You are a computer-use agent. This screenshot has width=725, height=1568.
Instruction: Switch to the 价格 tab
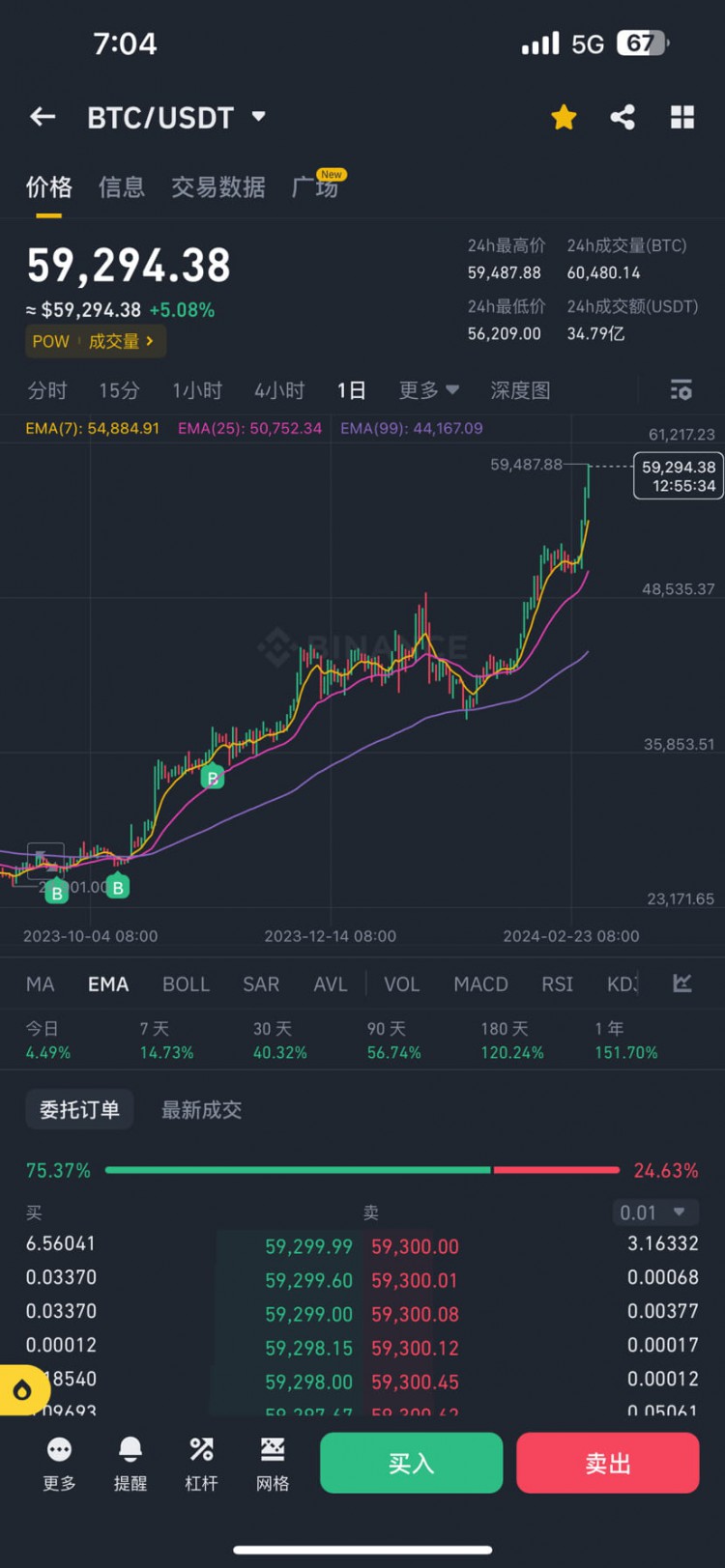click(x=48, y=186)
